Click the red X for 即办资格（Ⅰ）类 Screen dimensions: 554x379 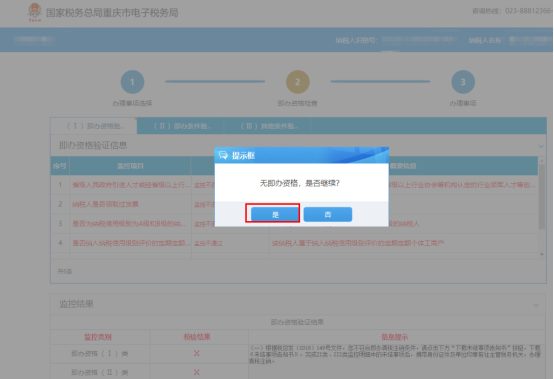[x=197, y=353]
